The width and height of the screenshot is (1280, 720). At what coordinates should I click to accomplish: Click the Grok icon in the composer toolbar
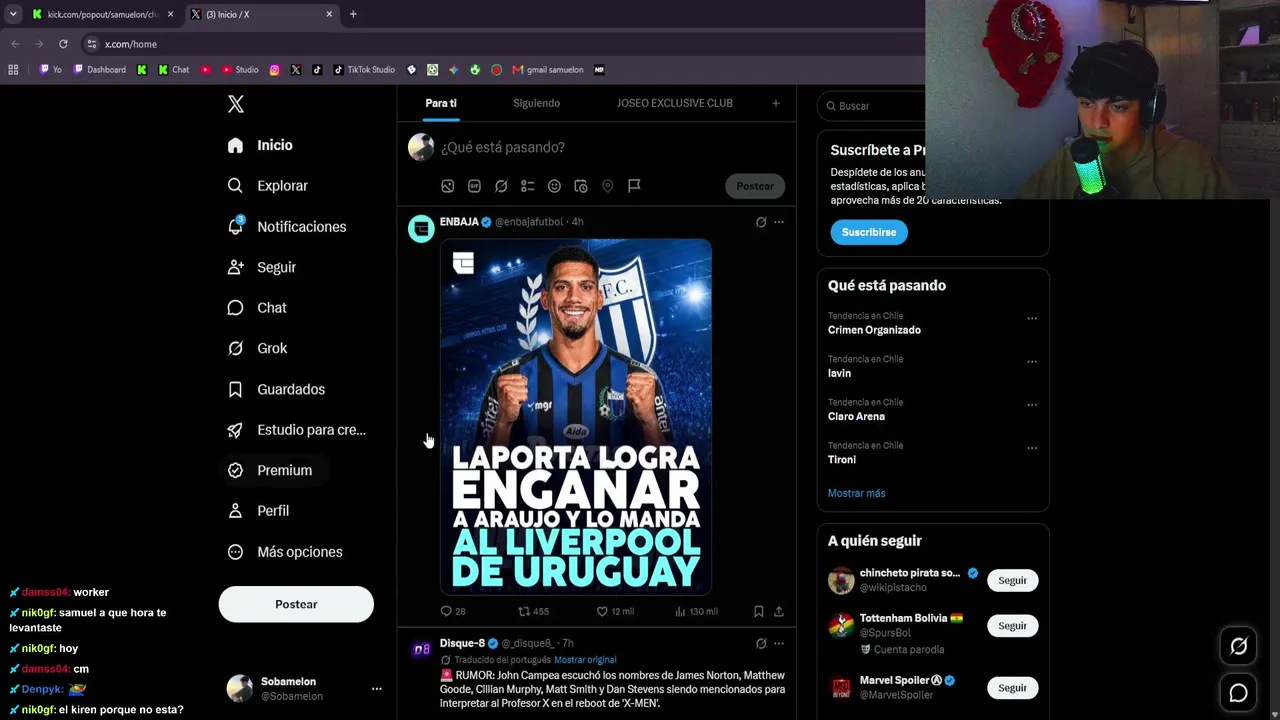pyautogui.click(x=501, y=186)
